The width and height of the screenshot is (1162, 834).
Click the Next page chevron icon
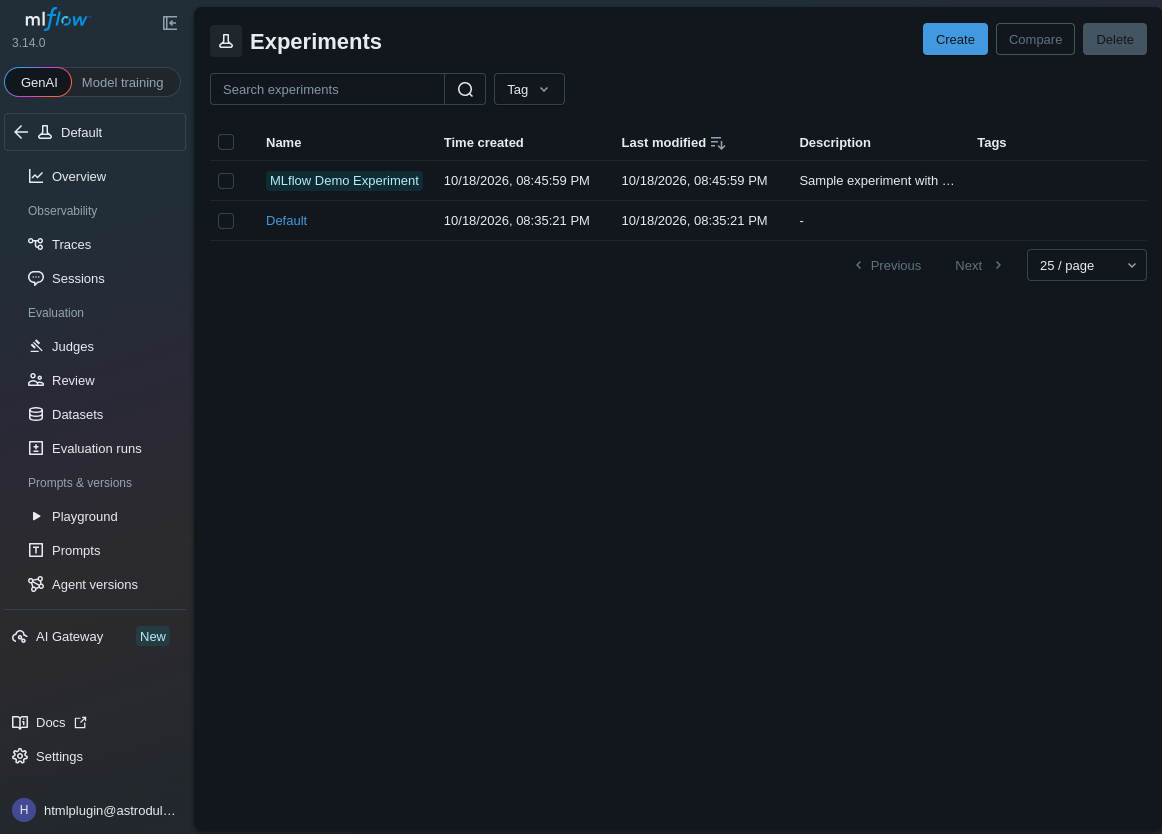click(x=998, y=265)
